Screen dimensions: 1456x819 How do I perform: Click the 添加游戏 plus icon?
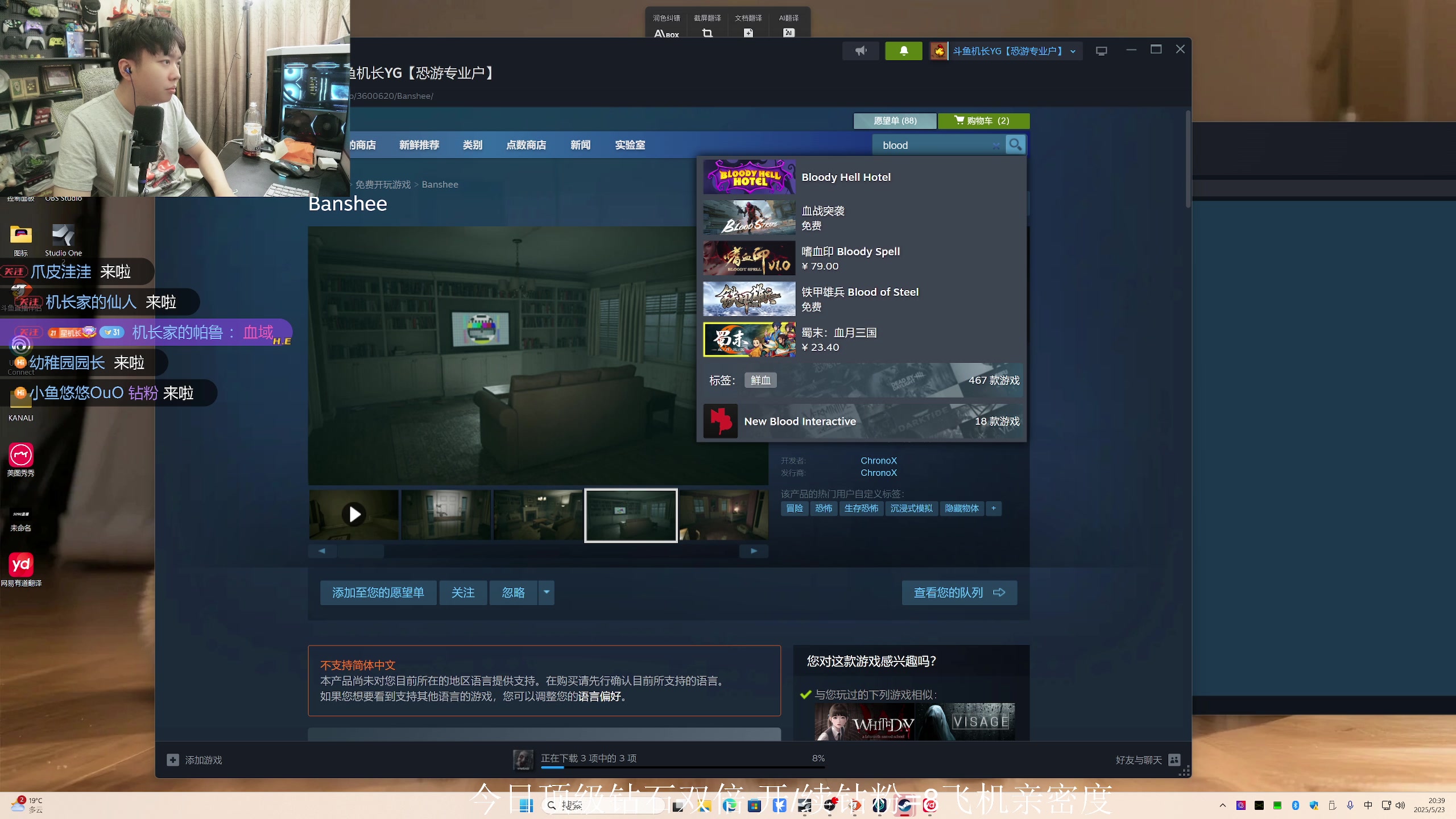173,760
